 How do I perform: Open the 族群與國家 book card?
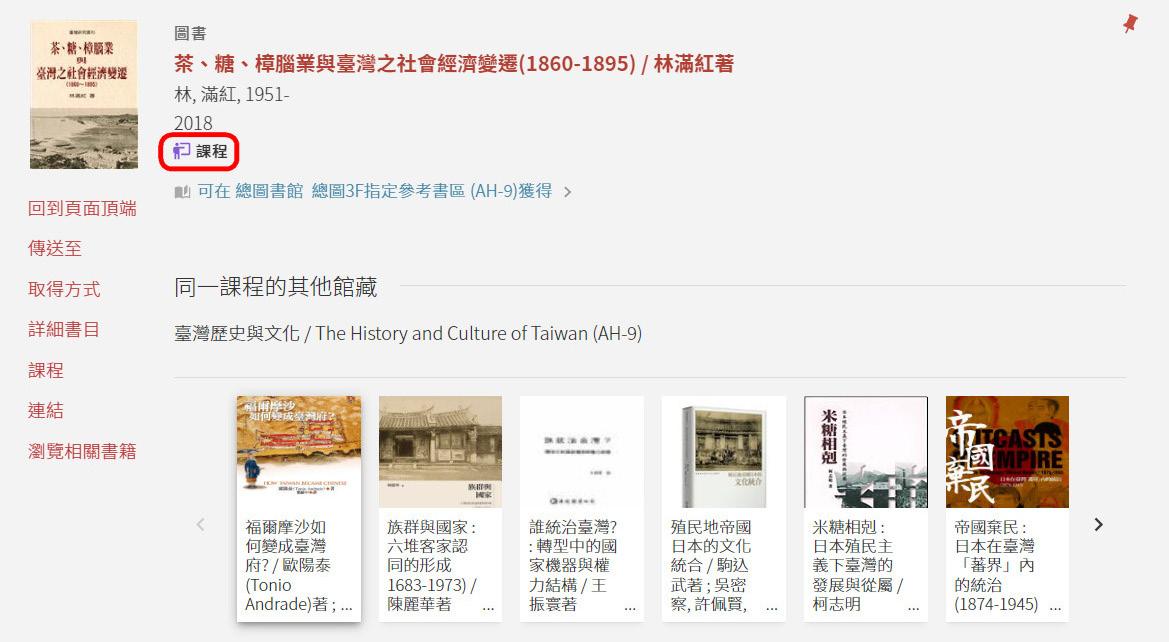pos(440,509)
